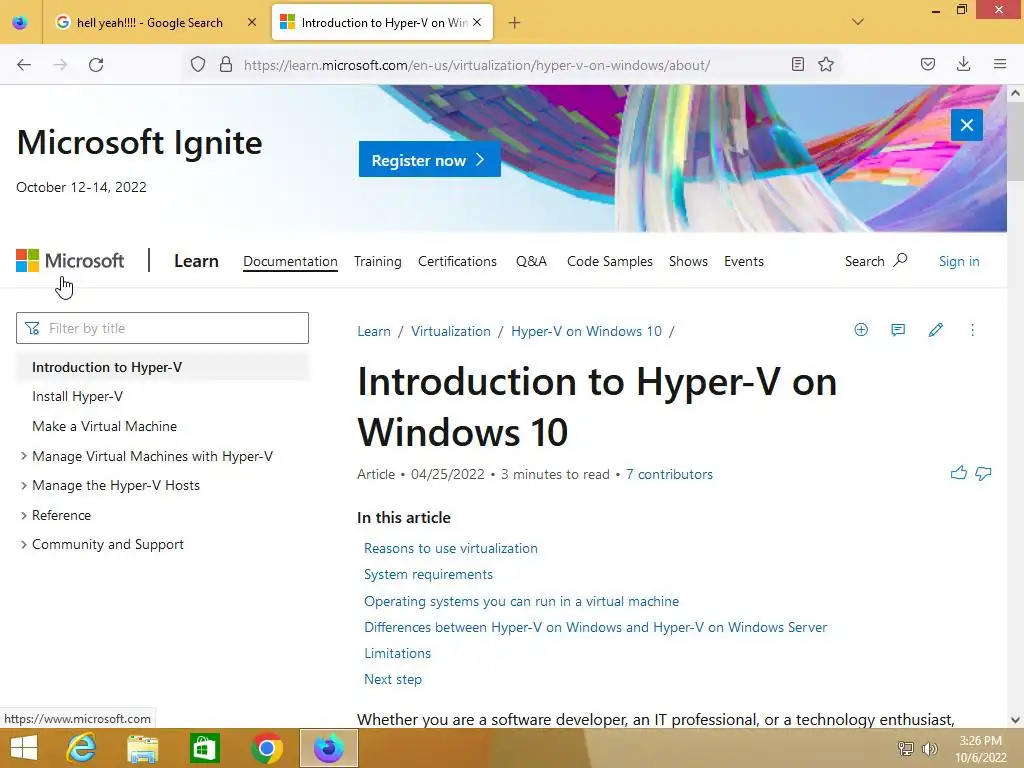This screenshot has height=768, width=1024.
Task: View site security via padlock icon
Action: [x=226, y=65]
